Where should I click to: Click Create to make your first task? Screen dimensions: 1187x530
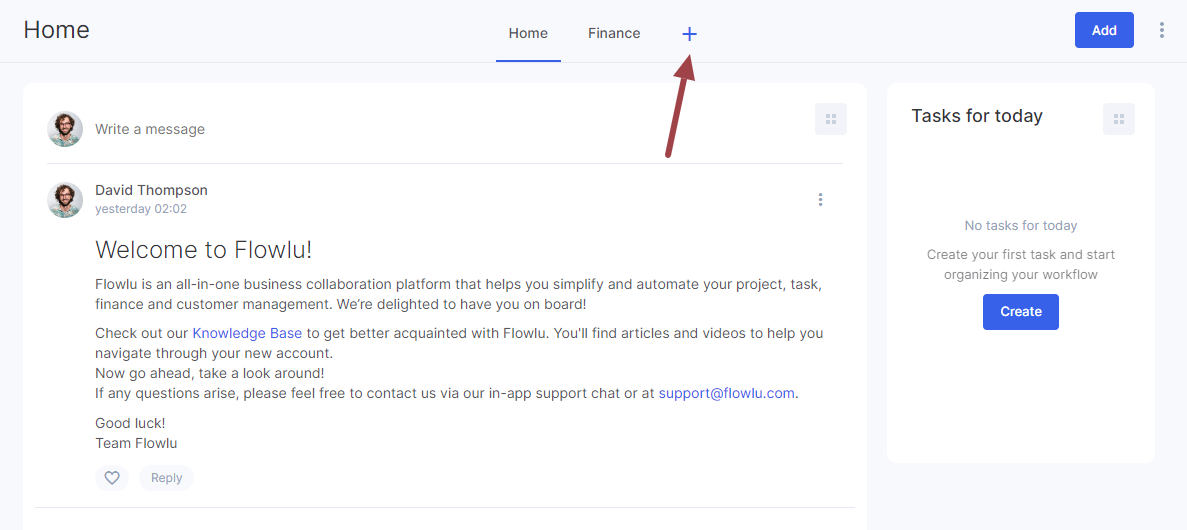(x=1020, y=312)
